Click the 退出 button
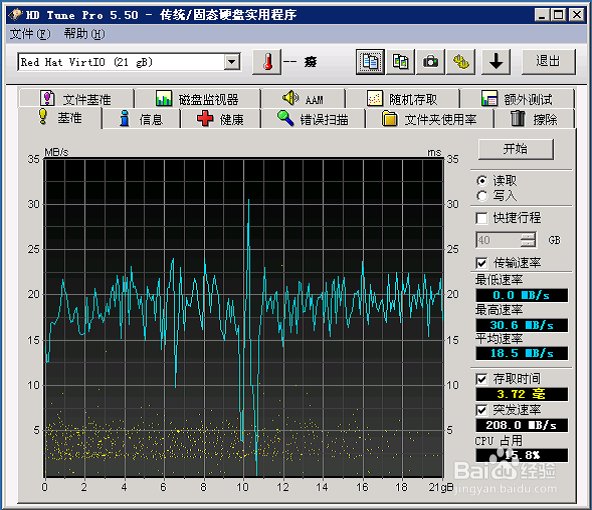Viewport: 592px width, 510px height. 548,62
